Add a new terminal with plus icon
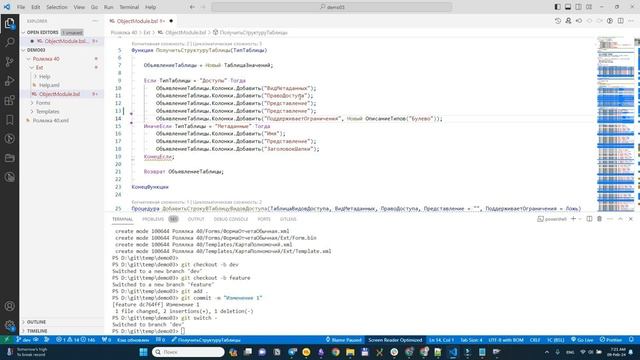 pyautogui.click(x=573, y=219)
